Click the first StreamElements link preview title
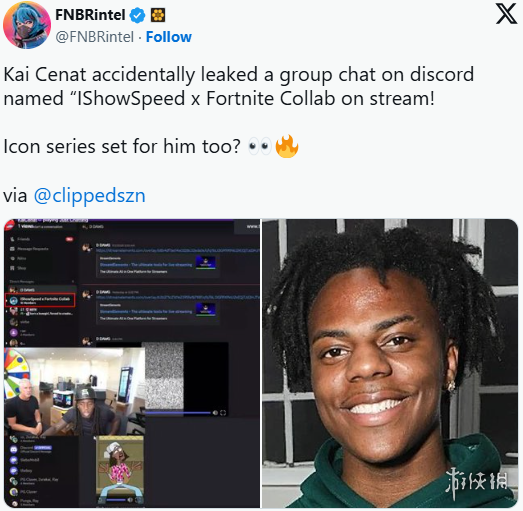 146,265
